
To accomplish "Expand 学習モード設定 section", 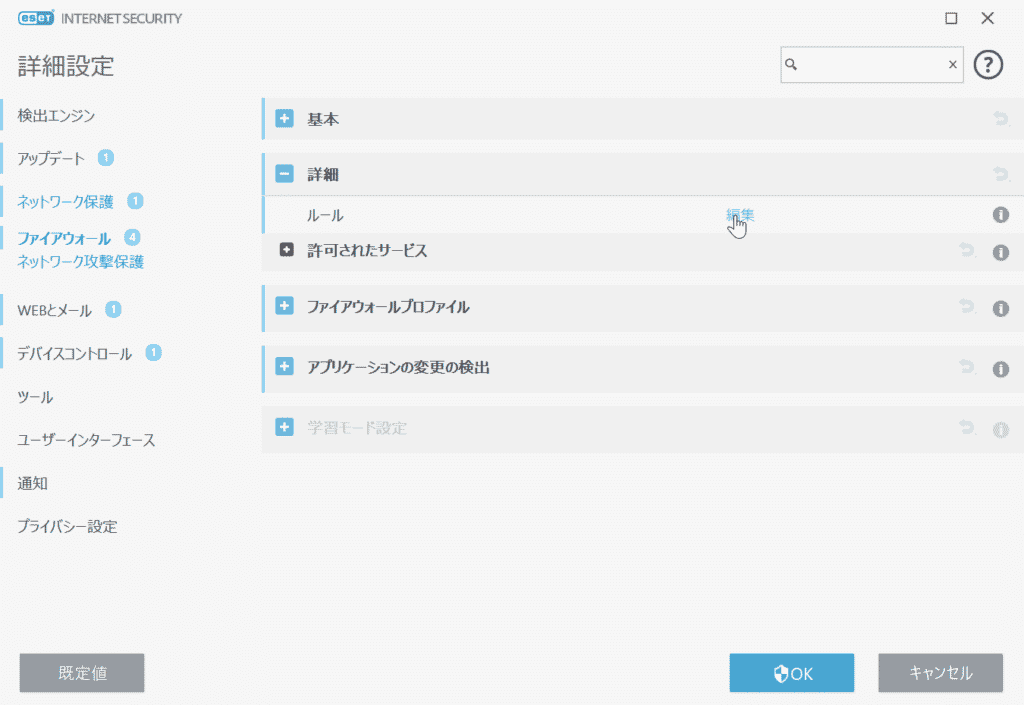I will pyautogui.click(x=284, y=427).
